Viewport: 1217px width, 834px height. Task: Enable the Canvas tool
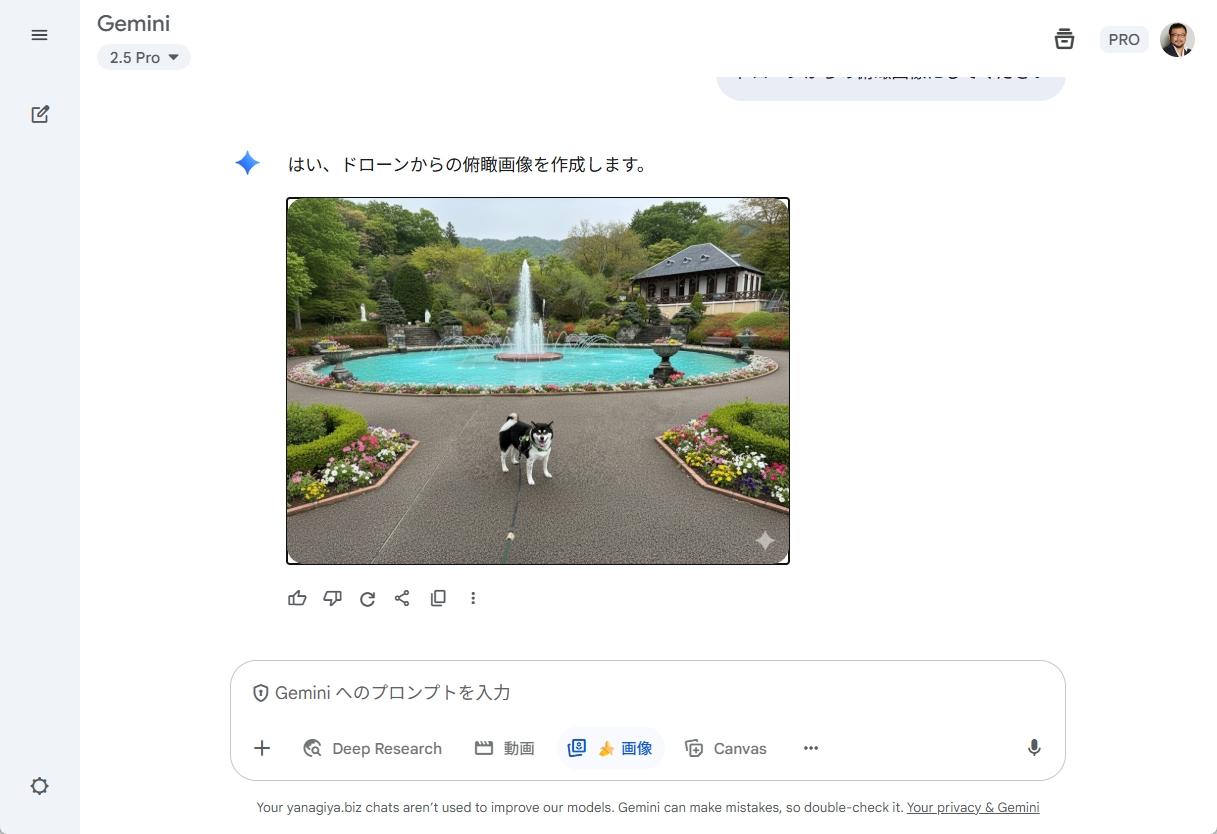point(726,748)
